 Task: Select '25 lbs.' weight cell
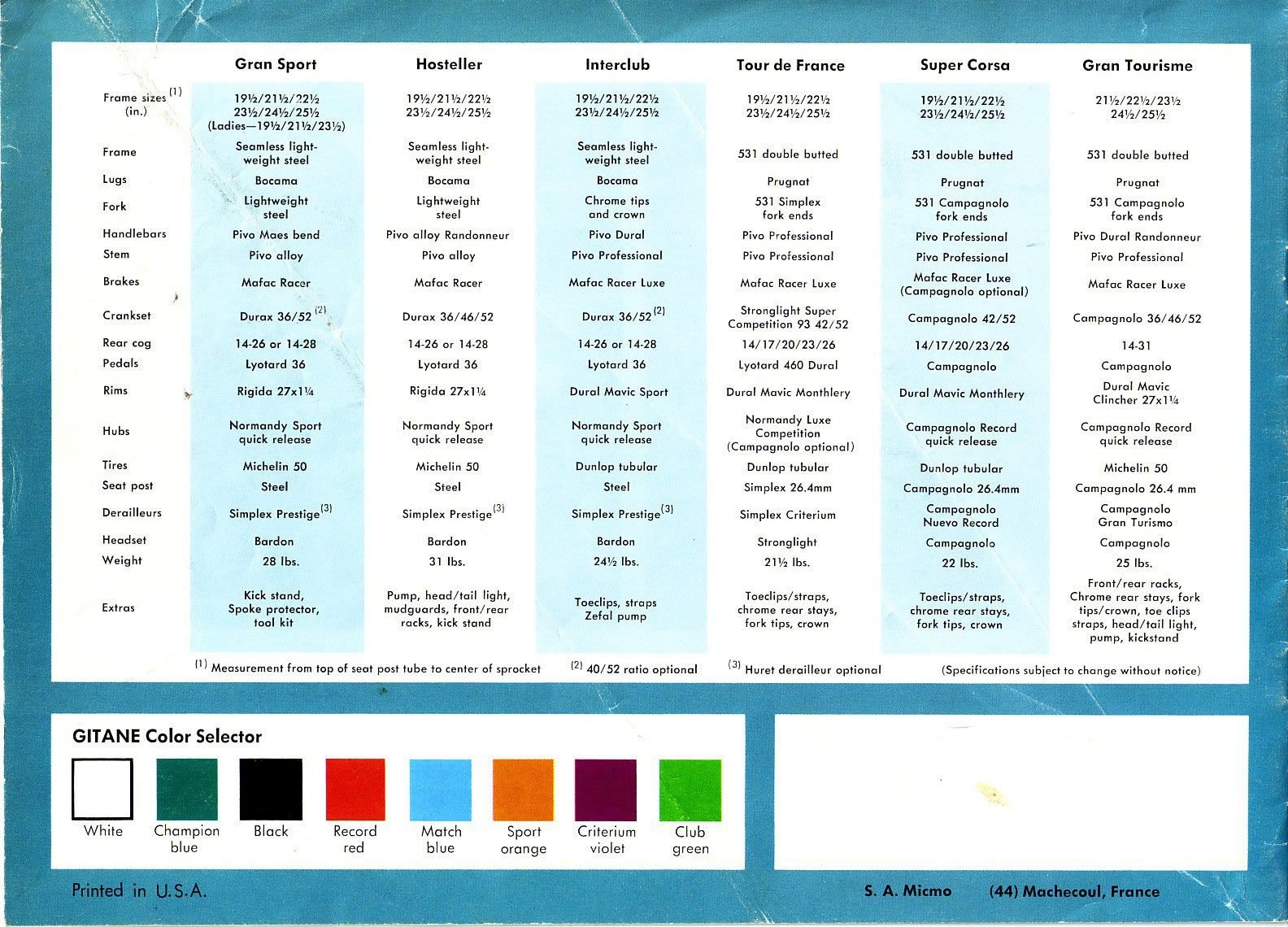click(x=1134, y=564)
